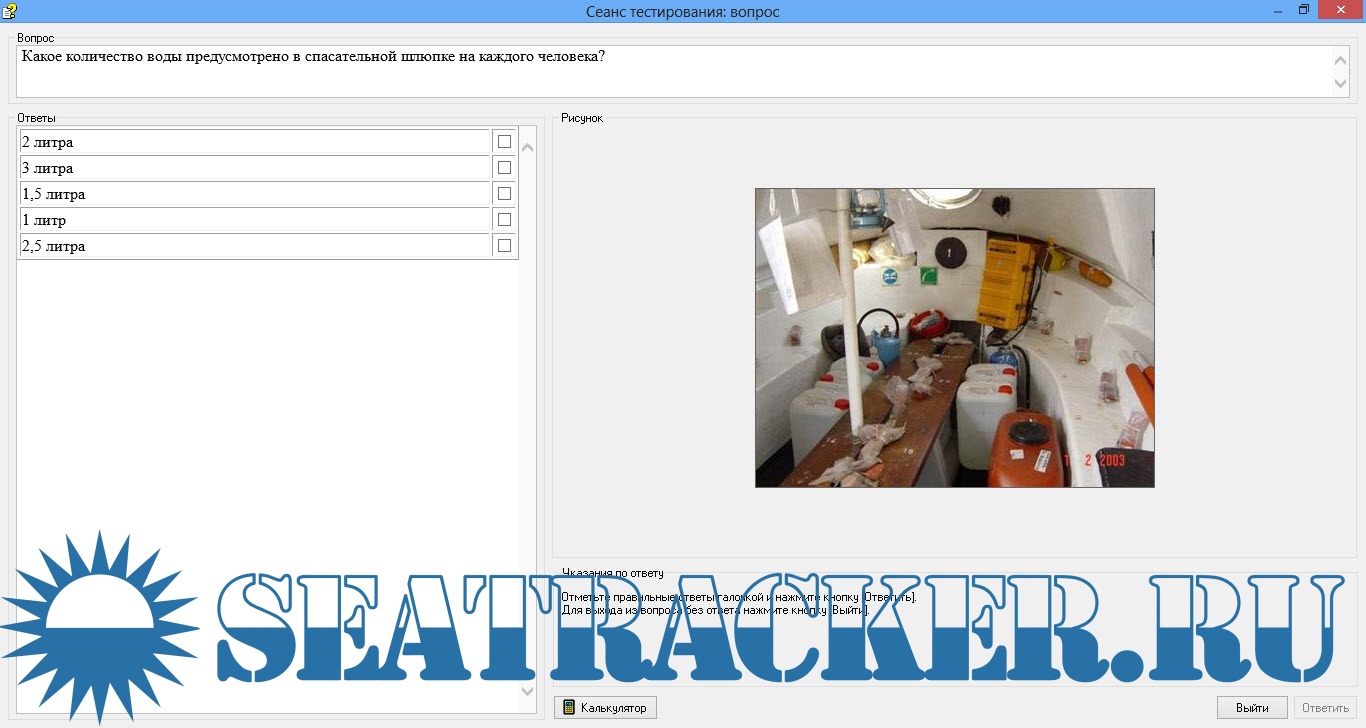The width and height of the screenshot is (1366, 728).
Task: Restore down the testing session window
Action: pyautogui.click(x=1303, y=11)
